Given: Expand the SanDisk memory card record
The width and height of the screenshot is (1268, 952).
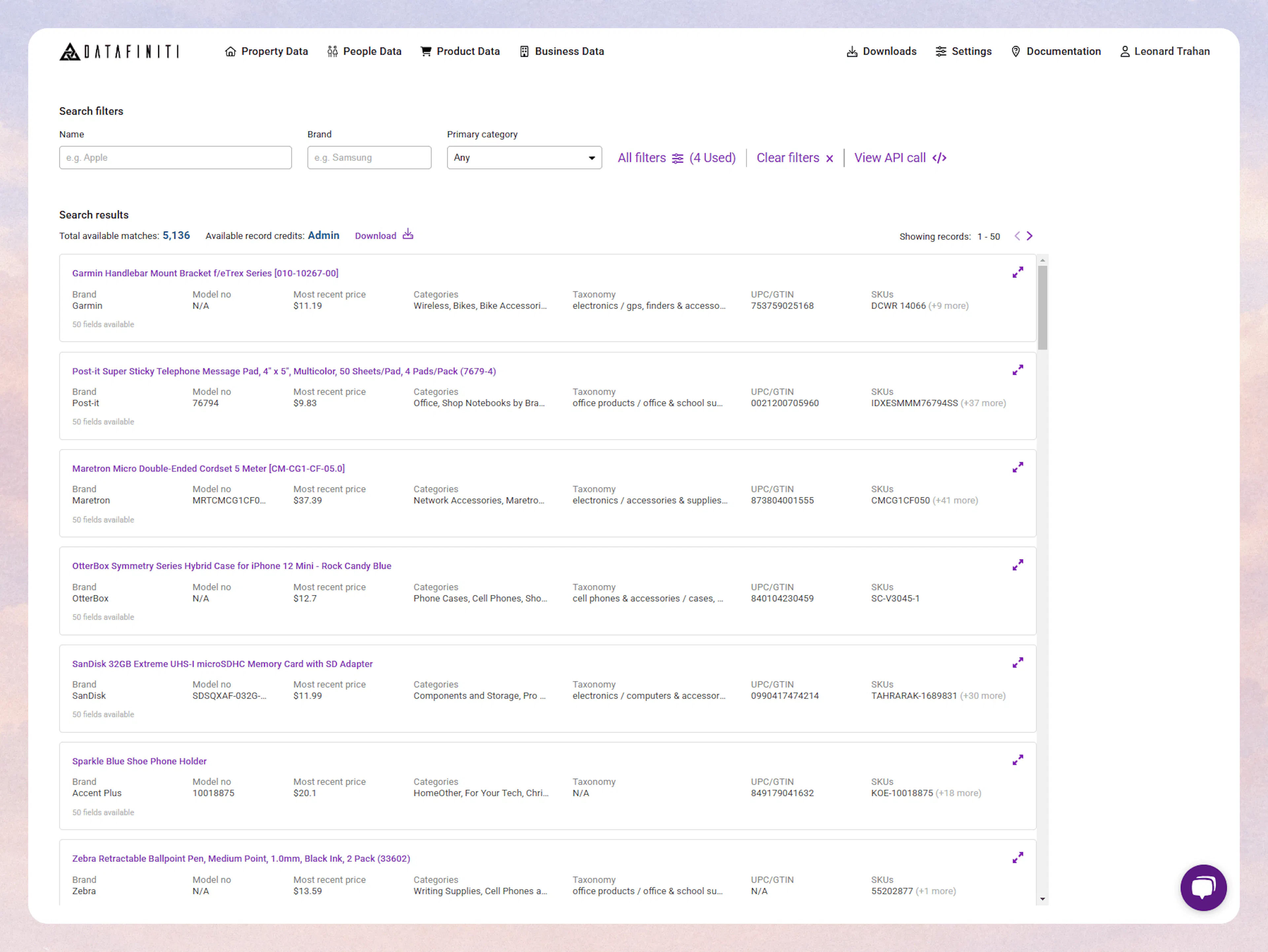Looking at the screenshot, I should 1018,662.
